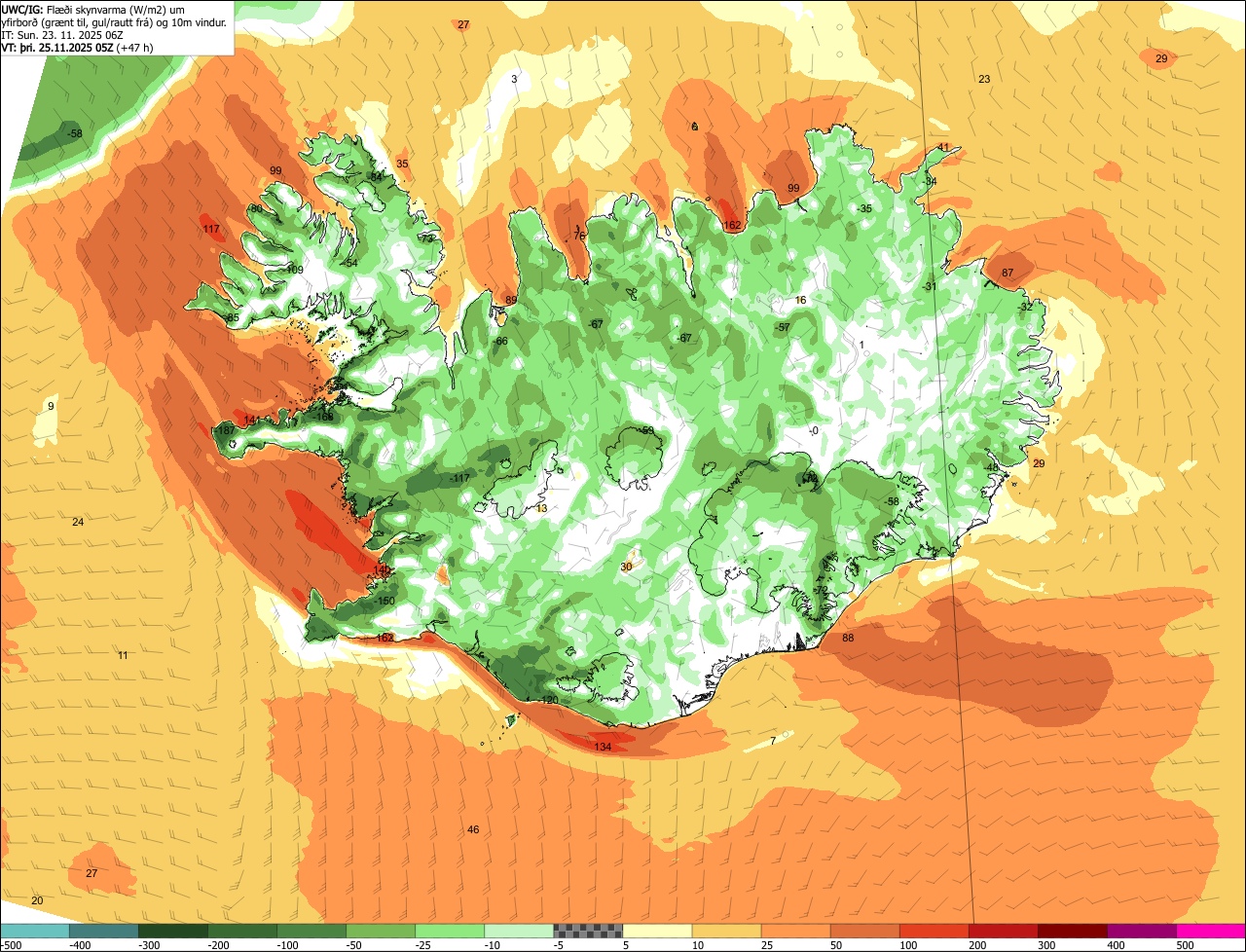This screenshot has width=1246, height=952.
Task: Click the value 35 on the map
Action: pyautogui.click(x=402, y=164)
